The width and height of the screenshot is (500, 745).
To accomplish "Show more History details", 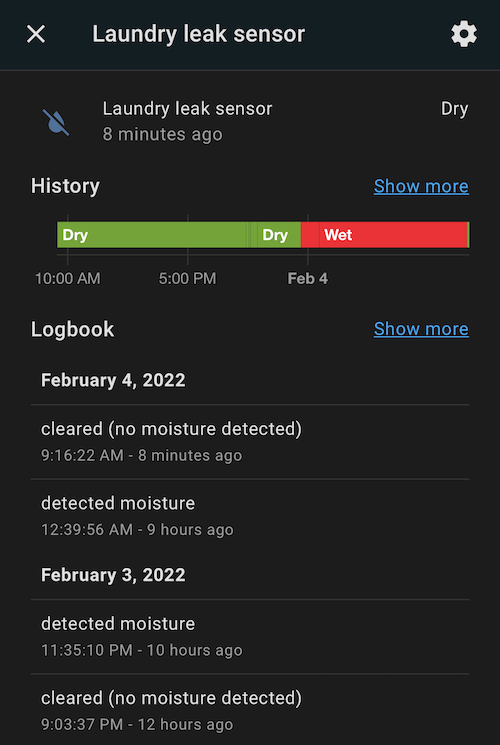I will (421, 186).
